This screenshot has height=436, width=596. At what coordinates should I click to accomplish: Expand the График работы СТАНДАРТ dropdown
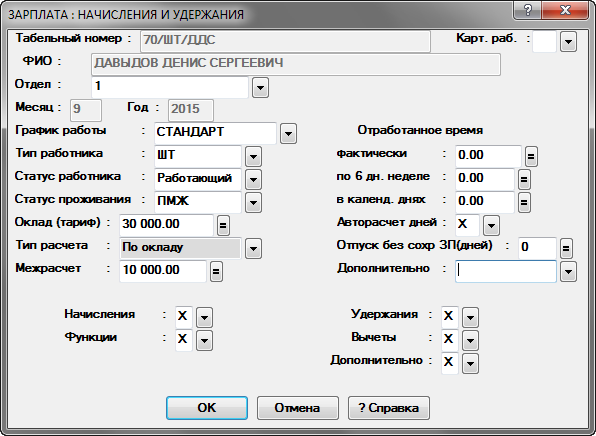[x=288, y=133]
